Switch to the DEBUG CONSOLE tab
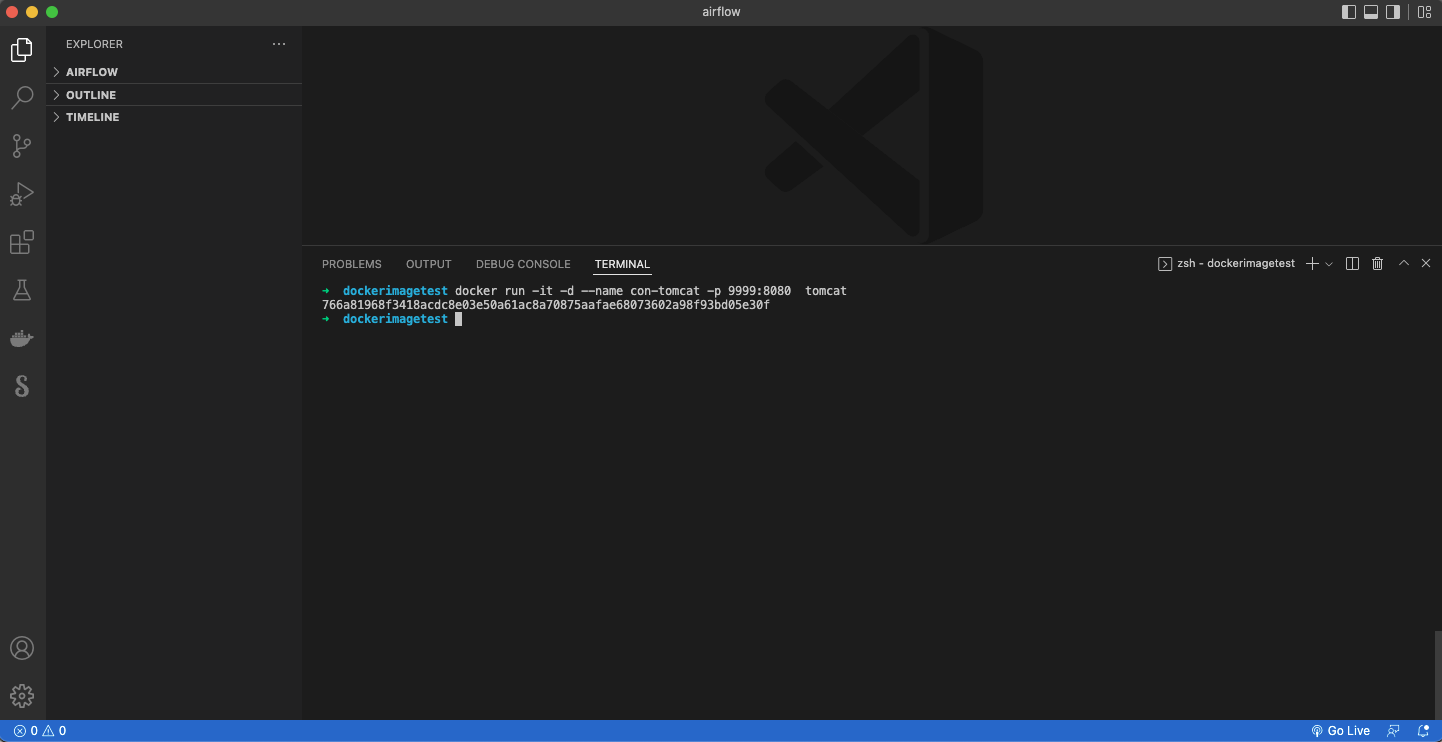 coord(523,264)
